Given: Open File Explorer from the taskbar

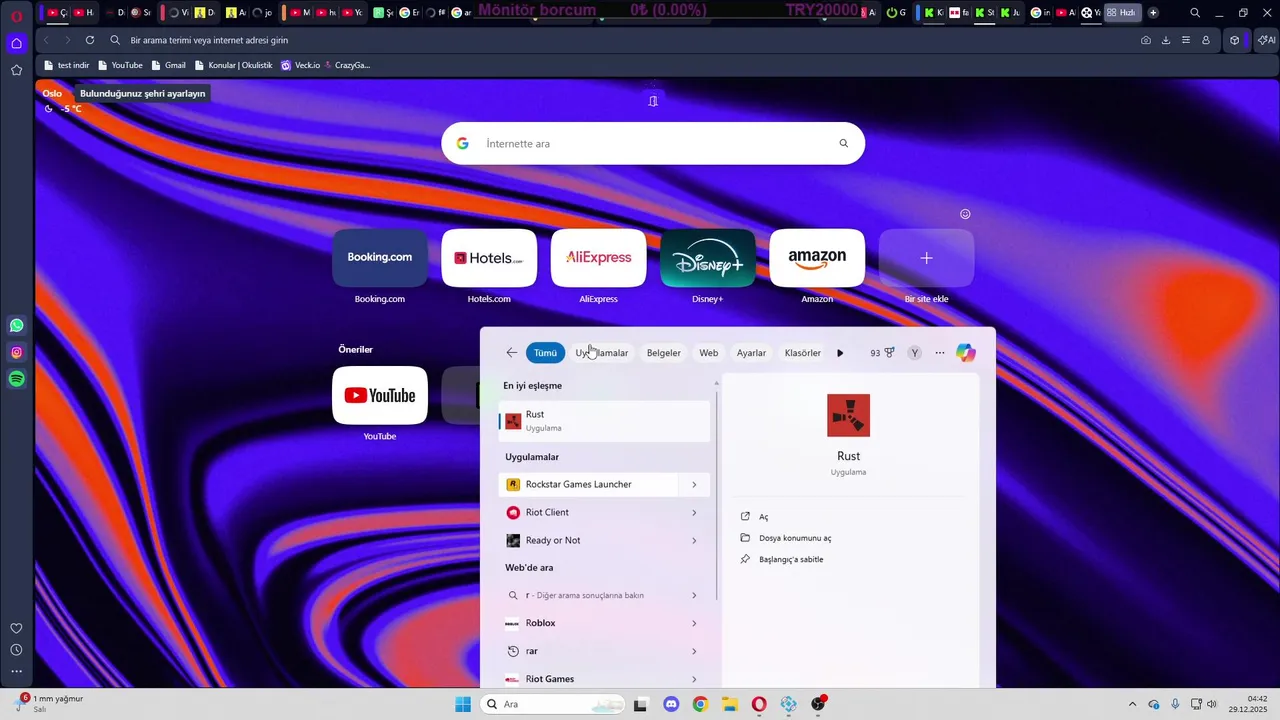Looking at the screenshot, I should click(x=730, y=704).
